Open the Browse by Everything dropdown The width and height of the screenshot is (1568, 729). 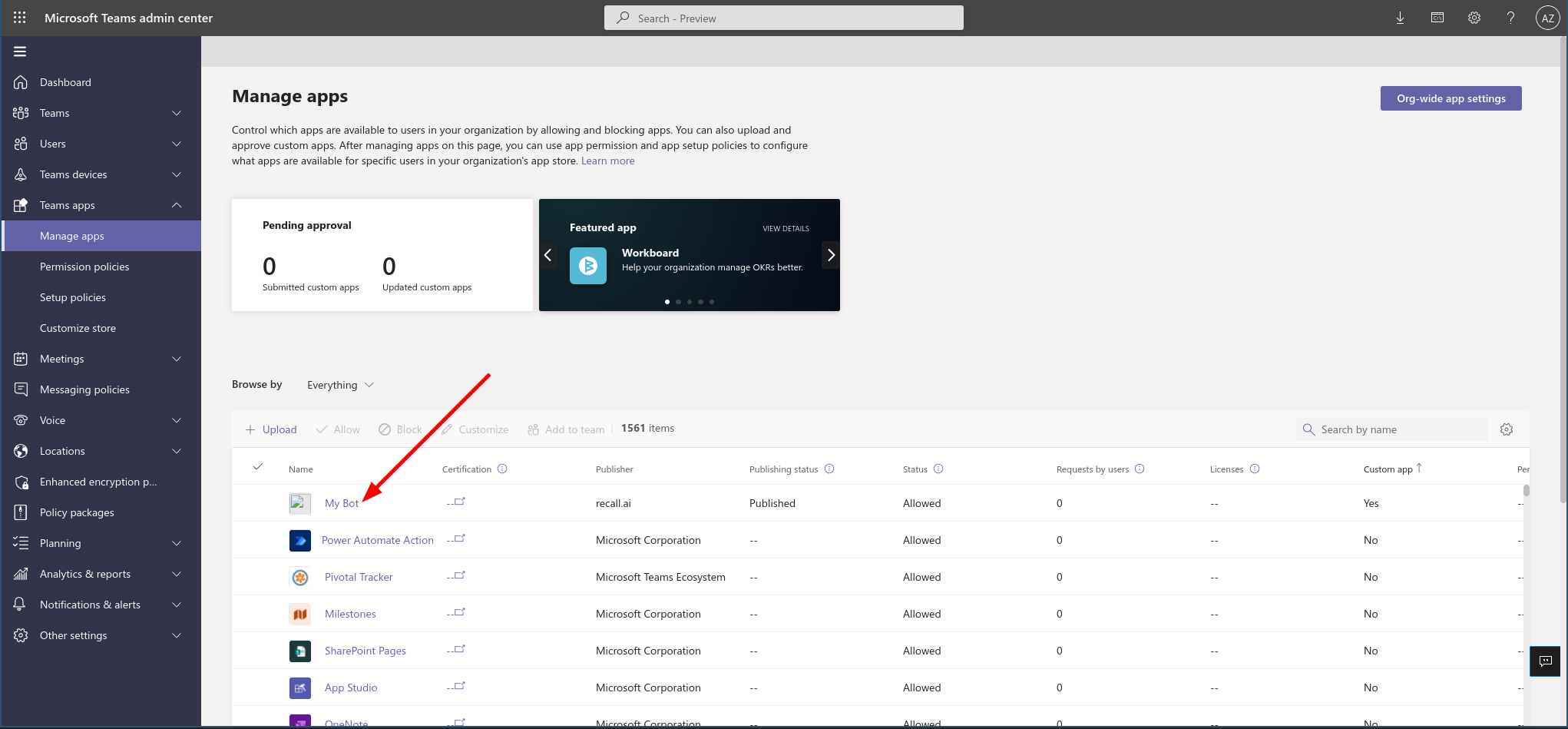click(340, 385)
